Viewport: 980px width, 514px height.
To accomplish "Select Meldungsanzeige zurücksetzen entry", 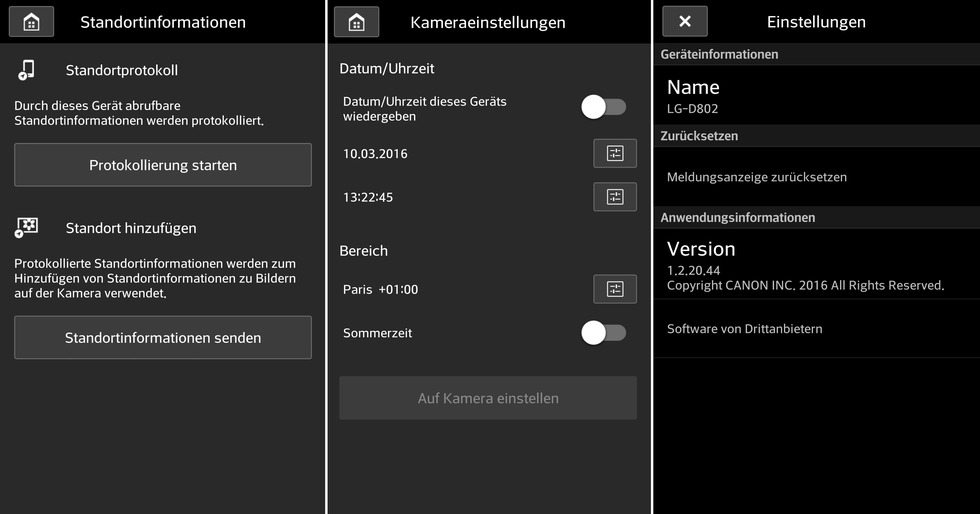I will (757, 177).
